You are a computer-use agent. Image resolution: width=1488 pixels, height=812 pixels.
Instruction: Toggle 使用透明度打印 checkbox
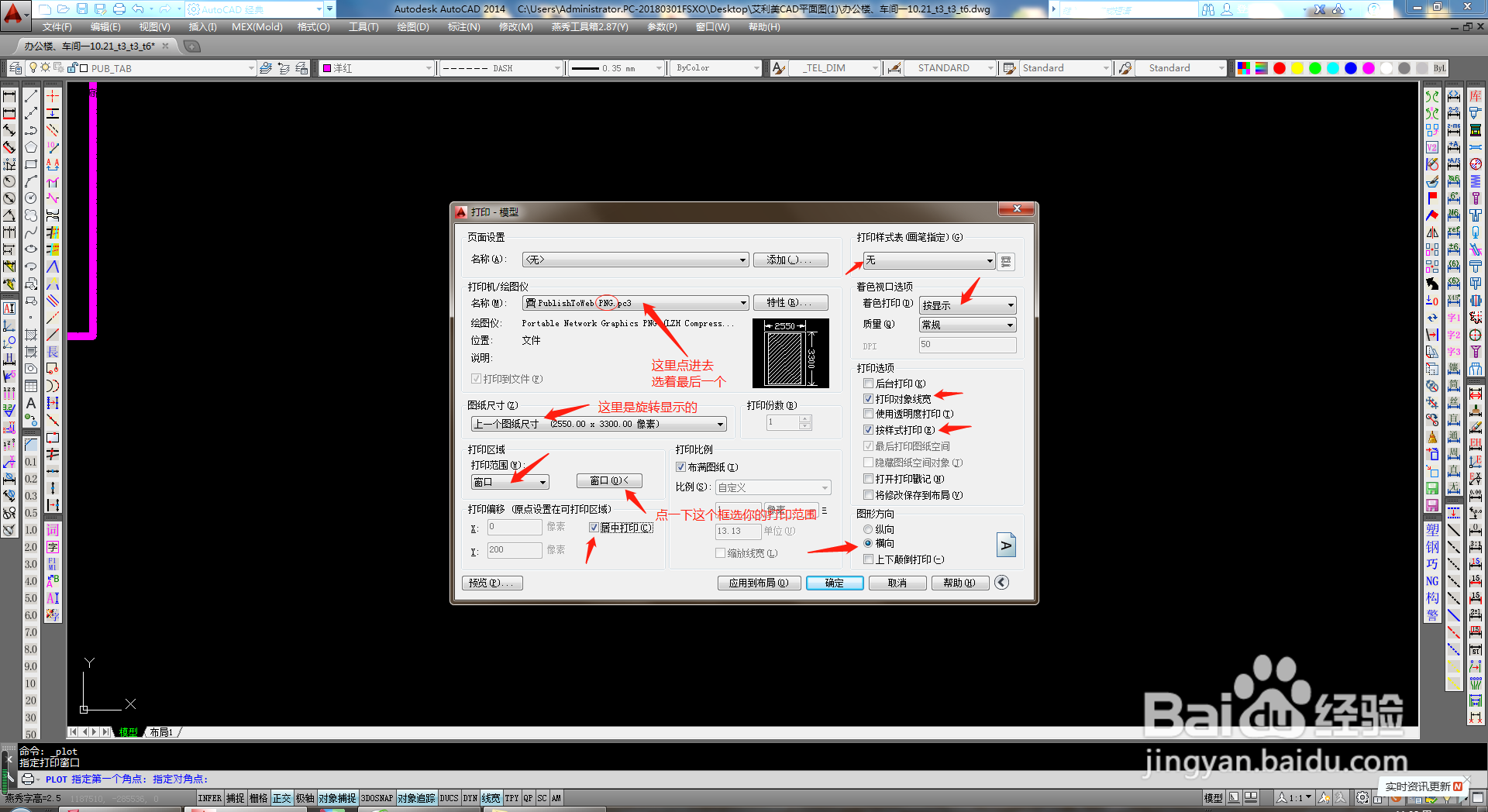[868, 414]
